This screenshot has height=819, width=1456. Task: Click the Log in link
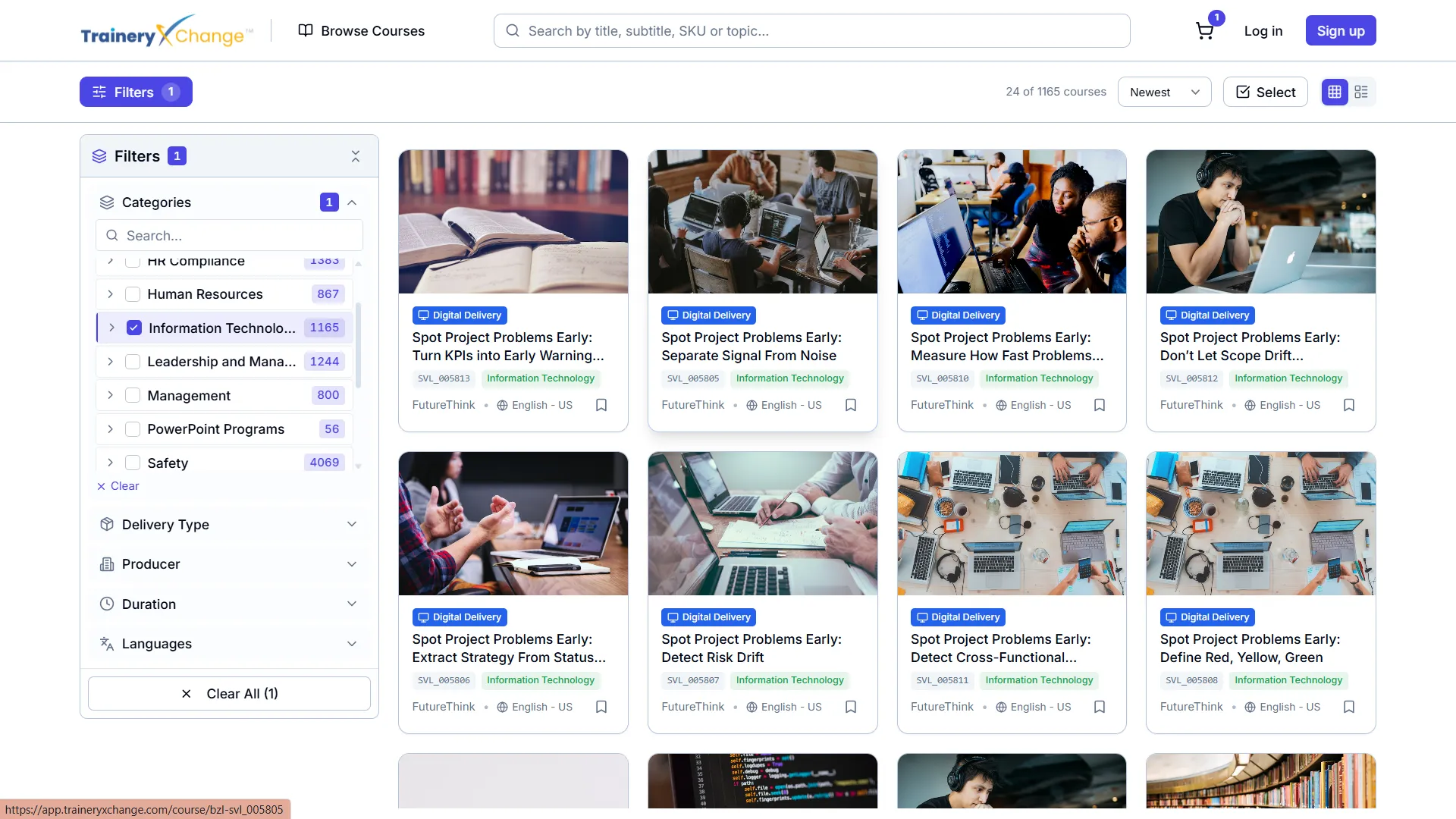coord(1263,31)
